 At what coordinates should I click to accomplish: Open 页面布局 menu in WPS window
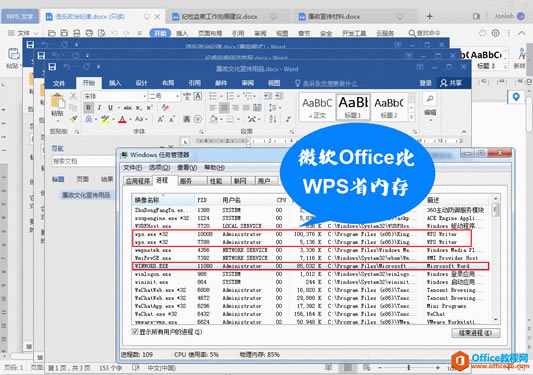pyautogui.click(x=210, y=33)
